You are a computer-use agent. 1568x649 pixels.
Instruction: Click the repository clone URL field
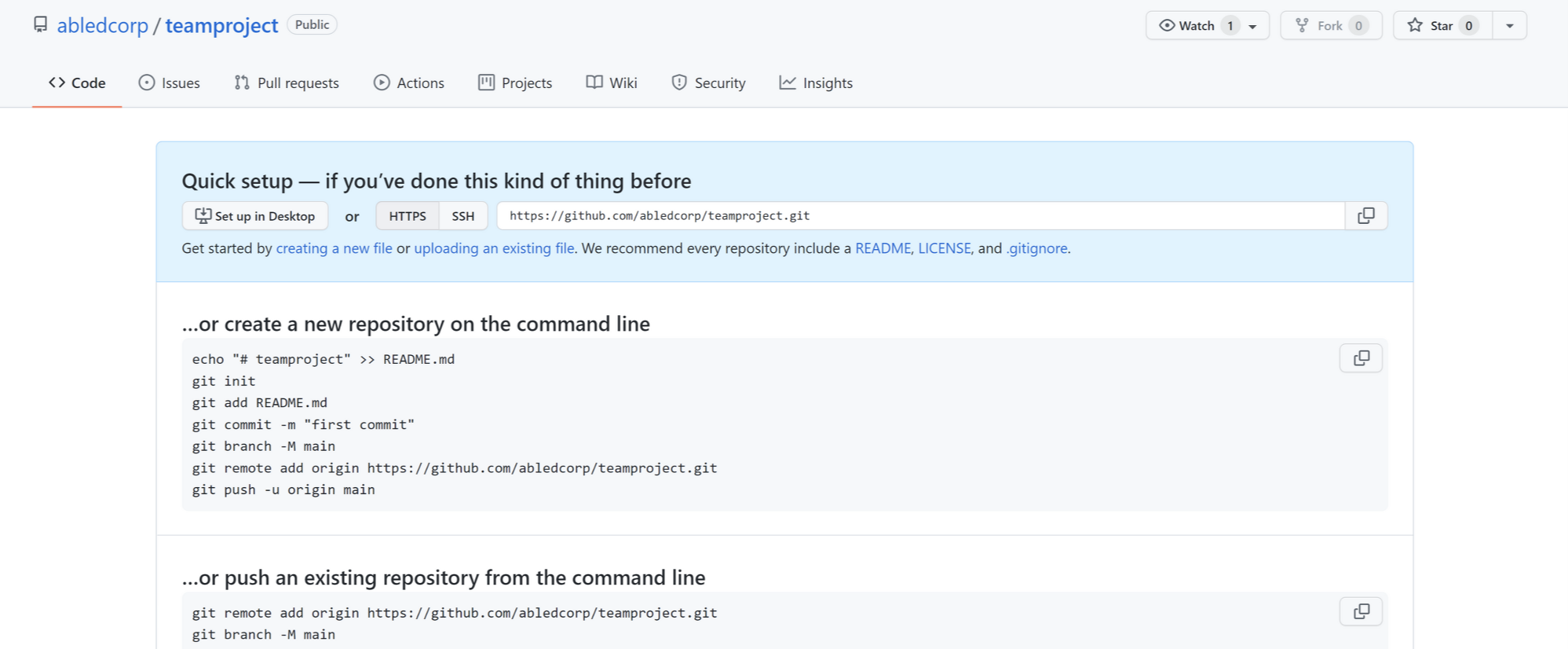click(920, 216)
